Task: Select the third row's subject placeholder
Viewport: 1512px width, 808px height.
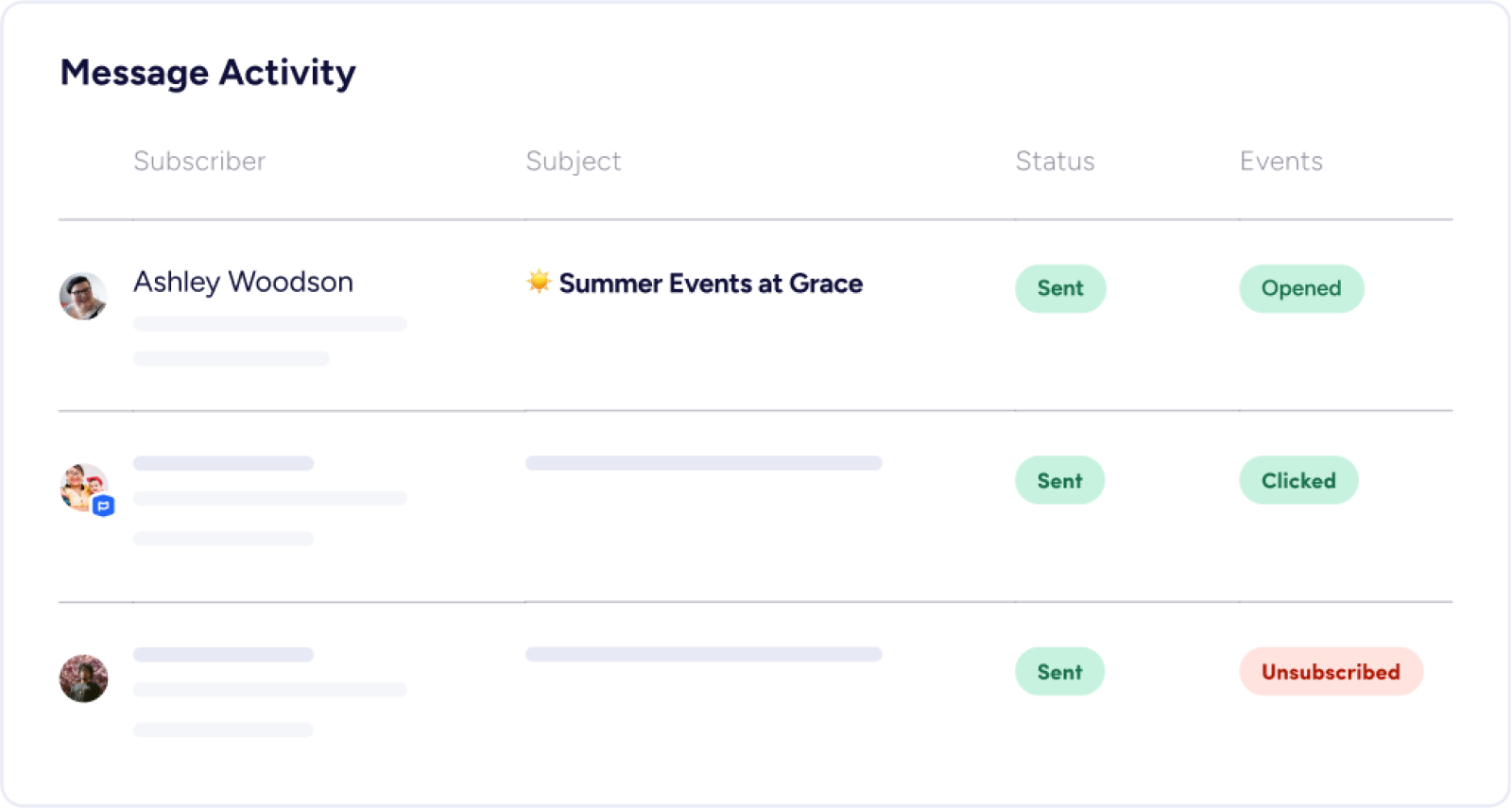Action: pos(703,654)
